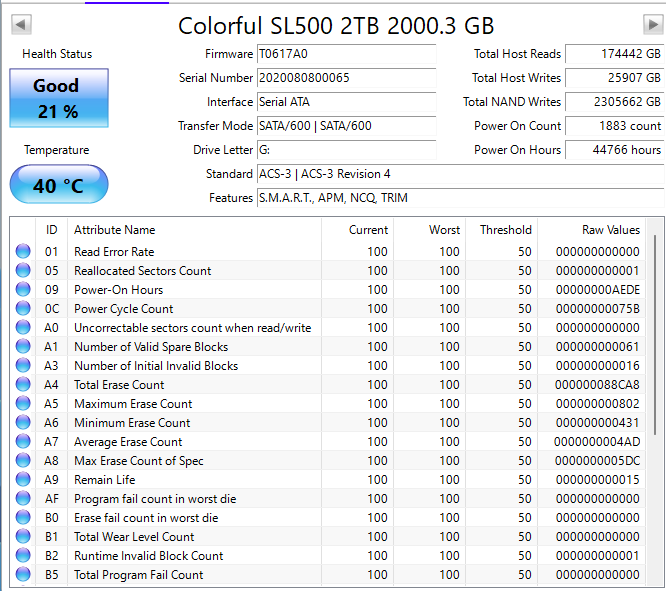The height and width of the screenshot is (591, 666).
Task: Click Total NAND Writes value 2305662 GB
Action: pyautogui.click(x=615, y=102)
